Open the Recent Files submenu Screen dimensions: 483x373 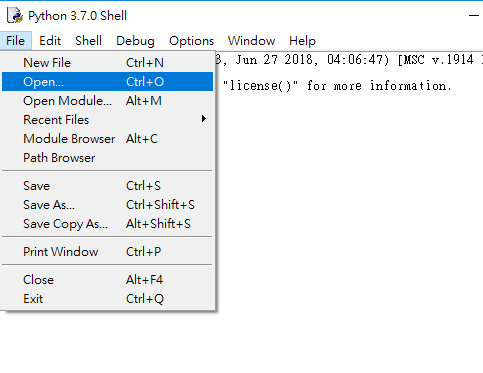pos(107,120)
